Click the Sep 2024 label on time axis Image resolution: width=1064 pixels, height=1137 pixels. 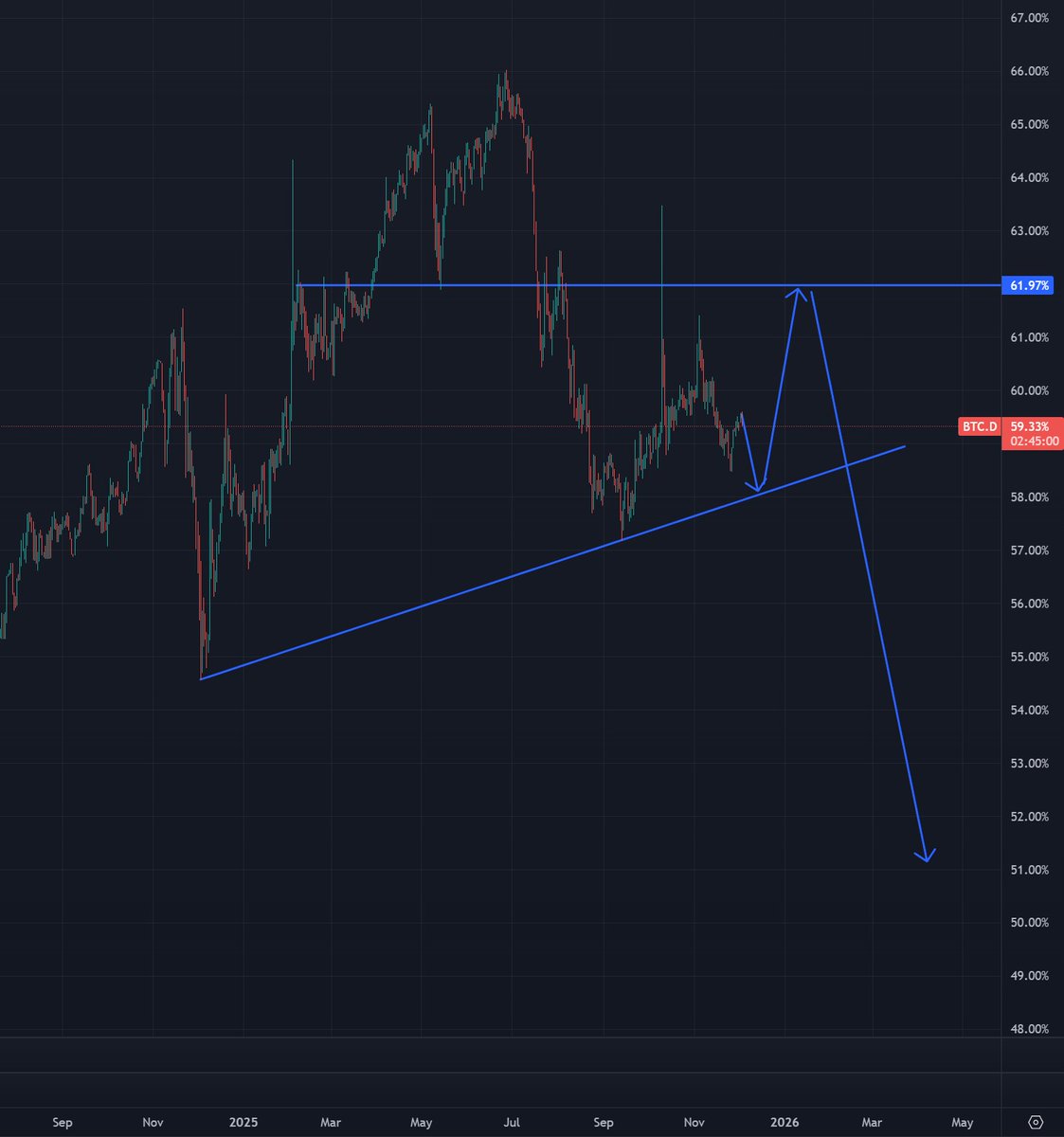click(x=63, y=1123)
